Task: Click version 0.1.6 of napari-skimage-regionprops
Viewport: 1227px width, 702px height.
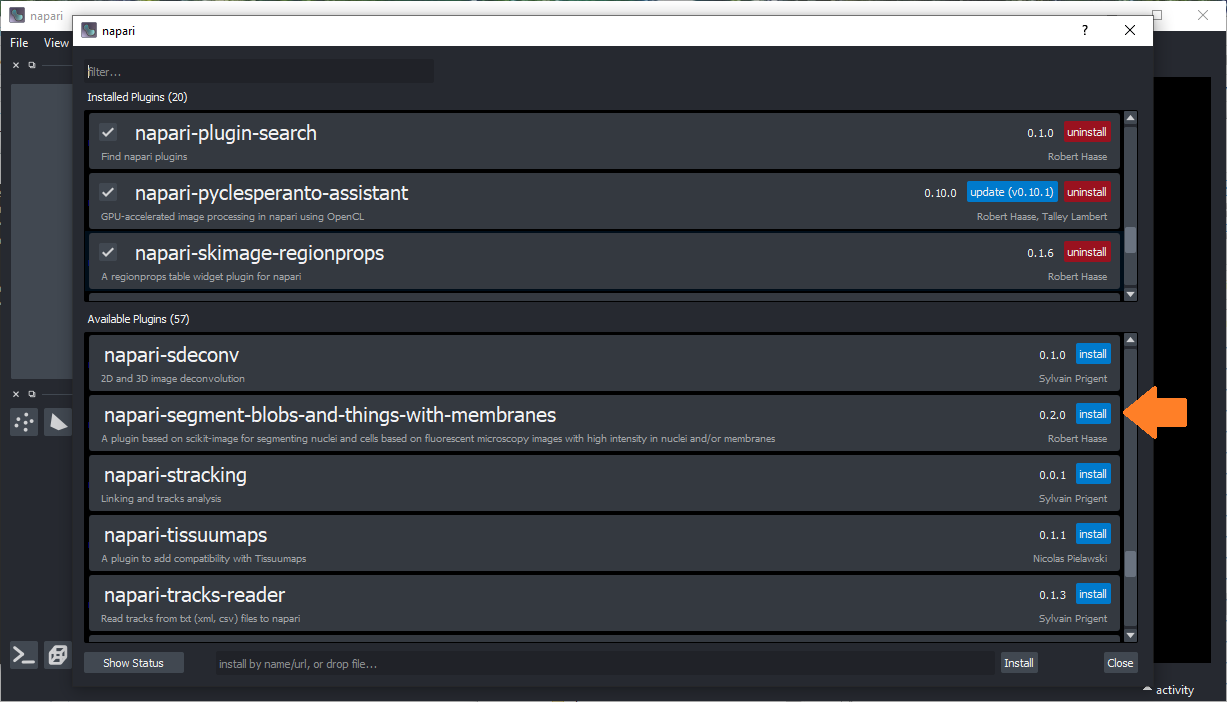Action: [x=1041, y=253]
